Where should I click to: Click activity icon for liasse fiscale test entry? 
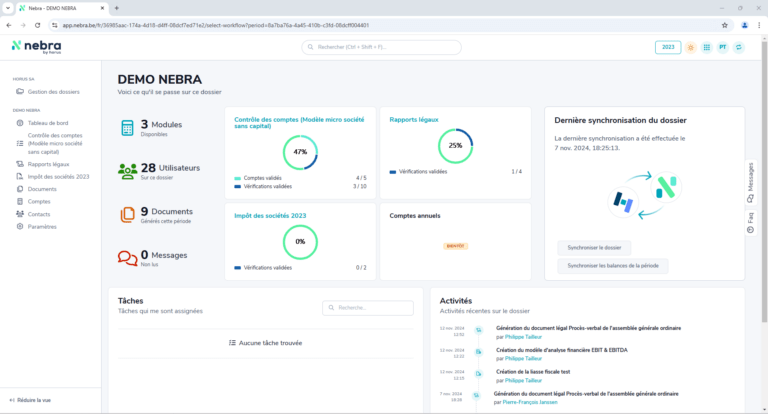tap(479, 374)
